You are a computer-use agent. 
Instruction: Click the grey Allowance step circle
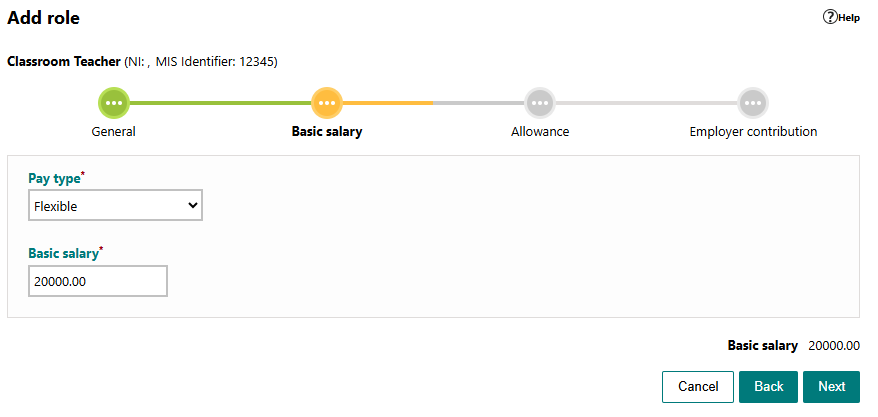click(x=540, y=103)
